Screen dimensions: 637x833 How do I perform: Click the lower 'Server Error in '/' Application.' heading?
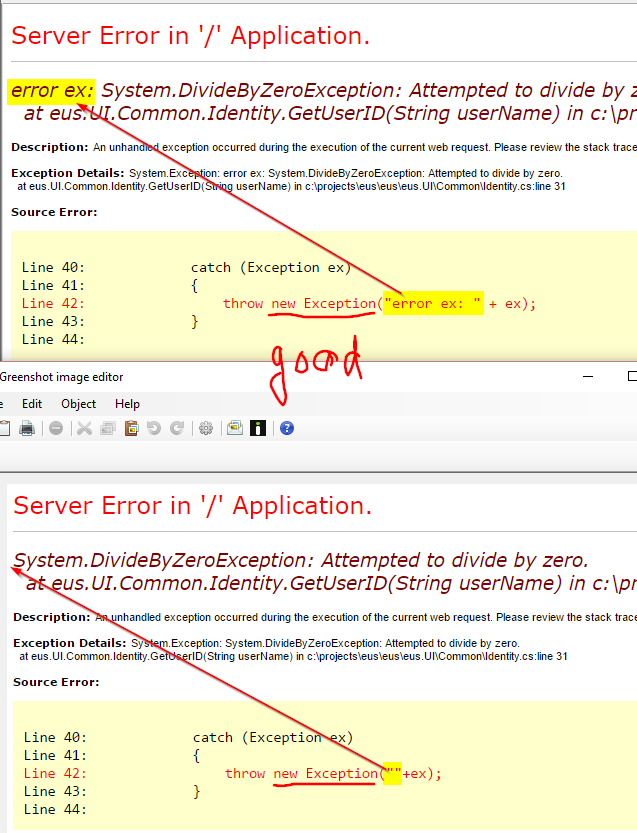pos(192,506)
